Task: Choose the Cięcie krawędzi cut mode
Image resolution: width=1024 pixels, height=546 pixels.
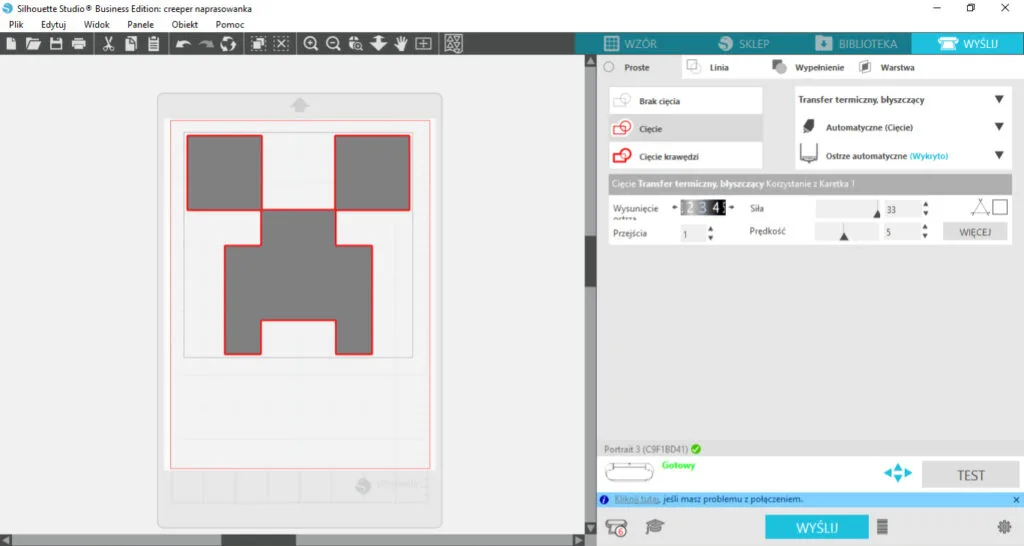Action: tap(686, 156)
